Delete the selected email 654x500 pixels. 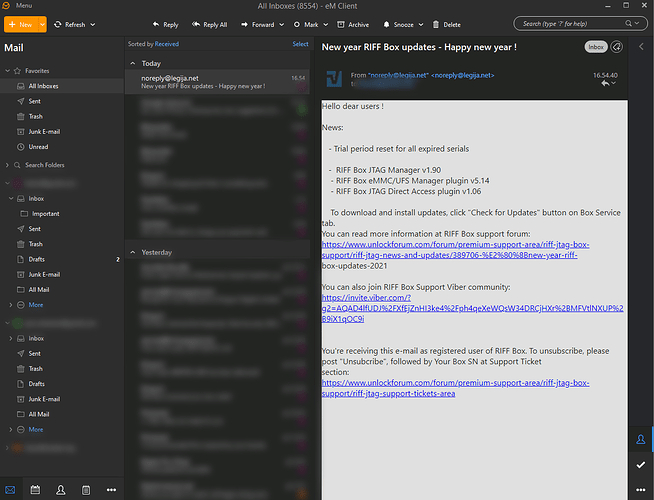446,25
